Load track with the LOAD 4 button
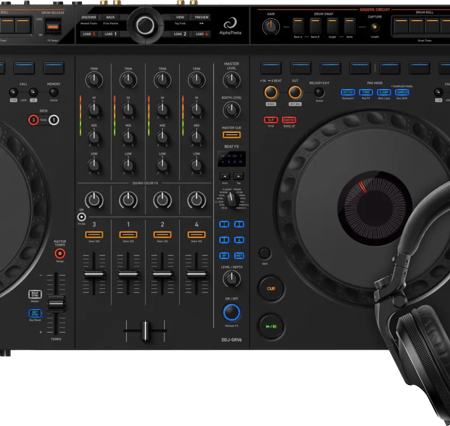The height and width of the screenshot is (426, 450). 201,34
